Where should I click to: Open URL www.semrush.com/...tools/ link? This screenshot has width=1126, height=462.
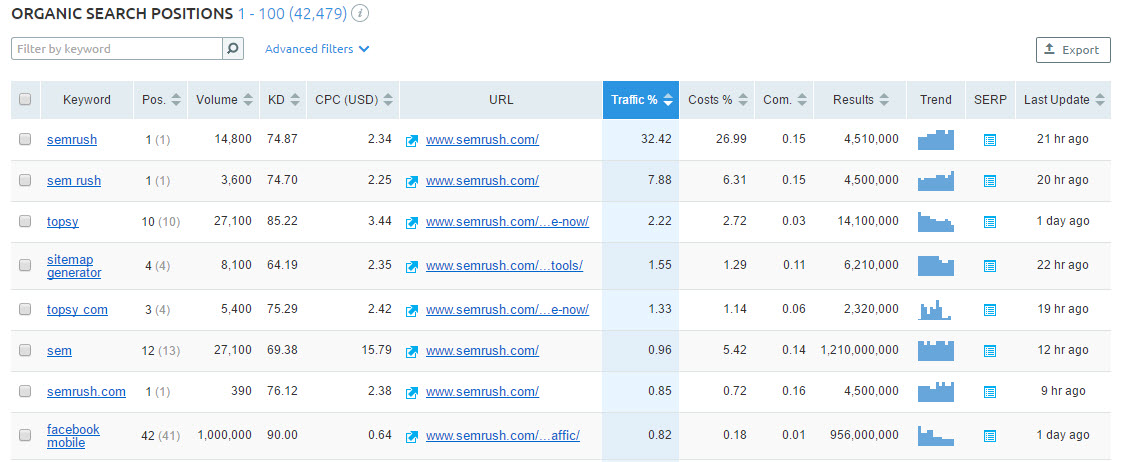point(504,266)
